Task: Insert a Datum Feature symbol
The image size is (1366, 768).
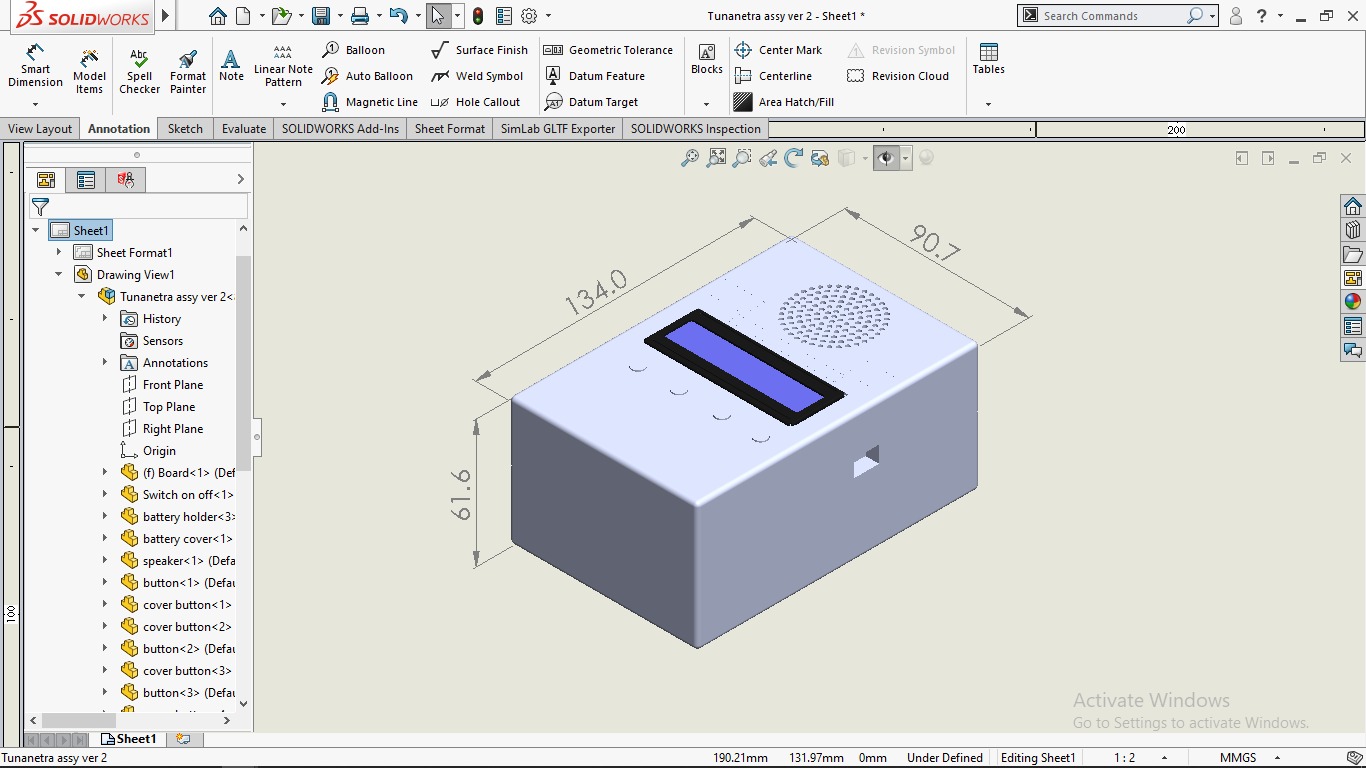Action: click(x=595, y=76)
